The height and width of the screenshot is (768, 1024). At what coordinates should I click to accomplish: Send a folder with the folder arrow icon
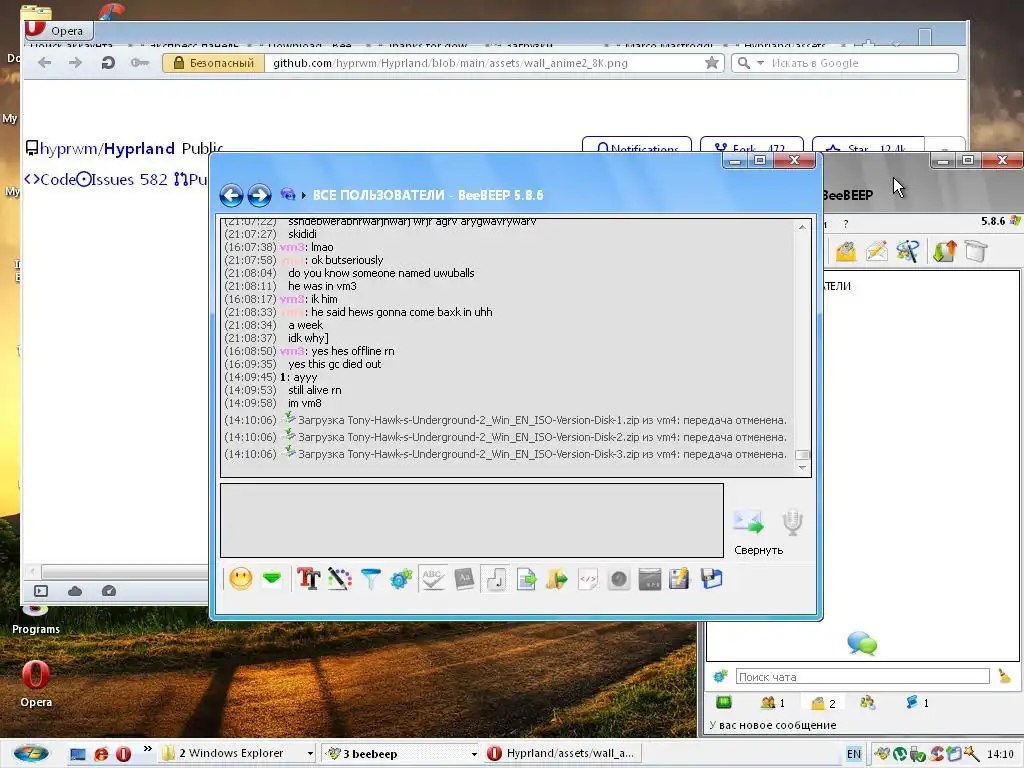click(x=556, y=579)
